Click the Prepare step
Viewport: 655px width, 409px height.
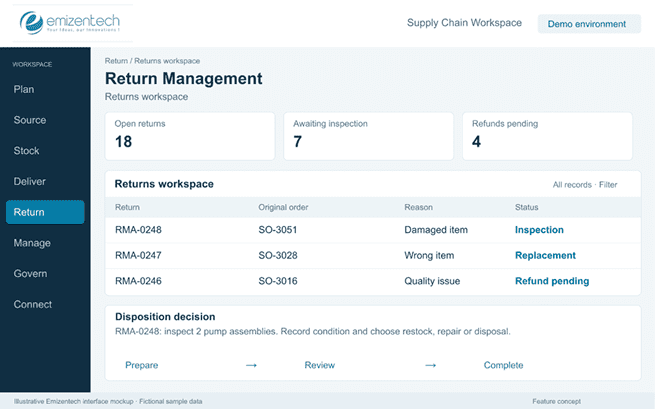point(142,365)
